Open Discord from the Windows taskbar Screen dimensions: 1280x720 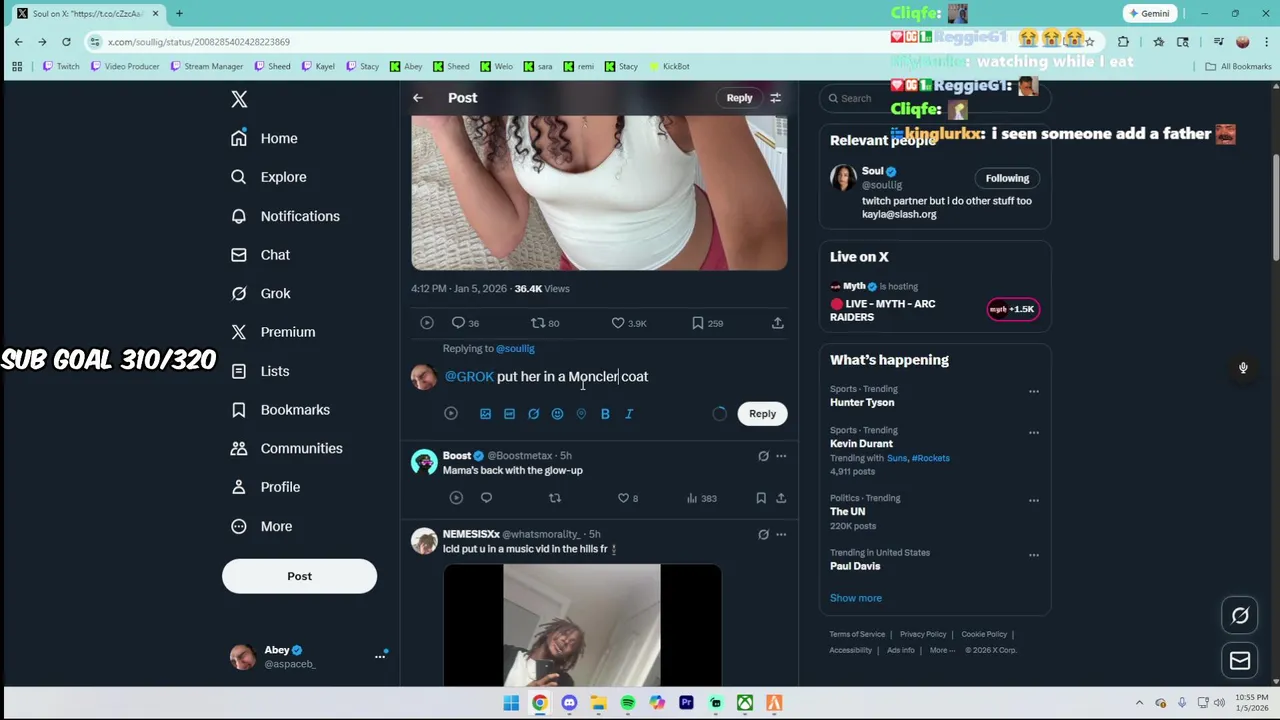(569, 703)
